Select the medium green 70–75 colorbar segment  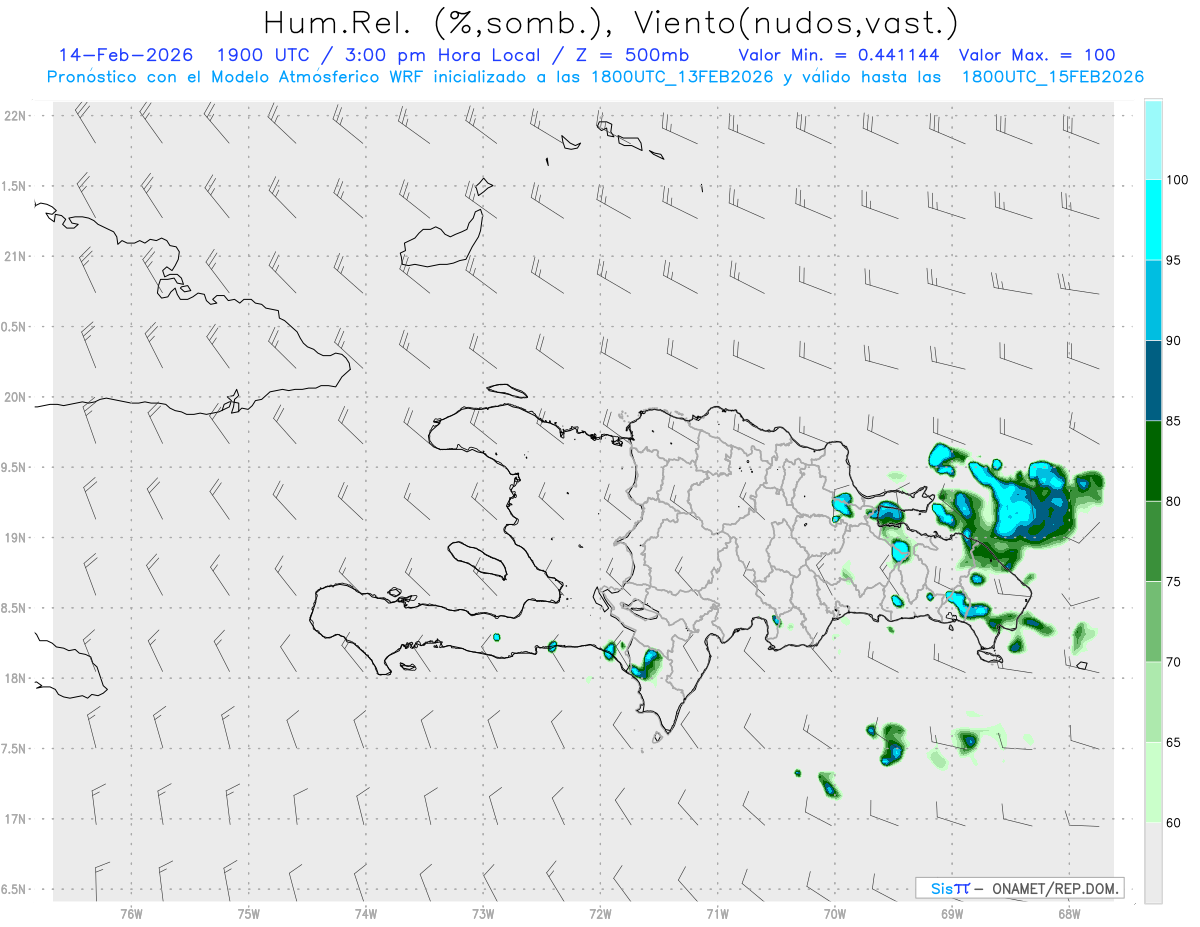click(1153, 622)
